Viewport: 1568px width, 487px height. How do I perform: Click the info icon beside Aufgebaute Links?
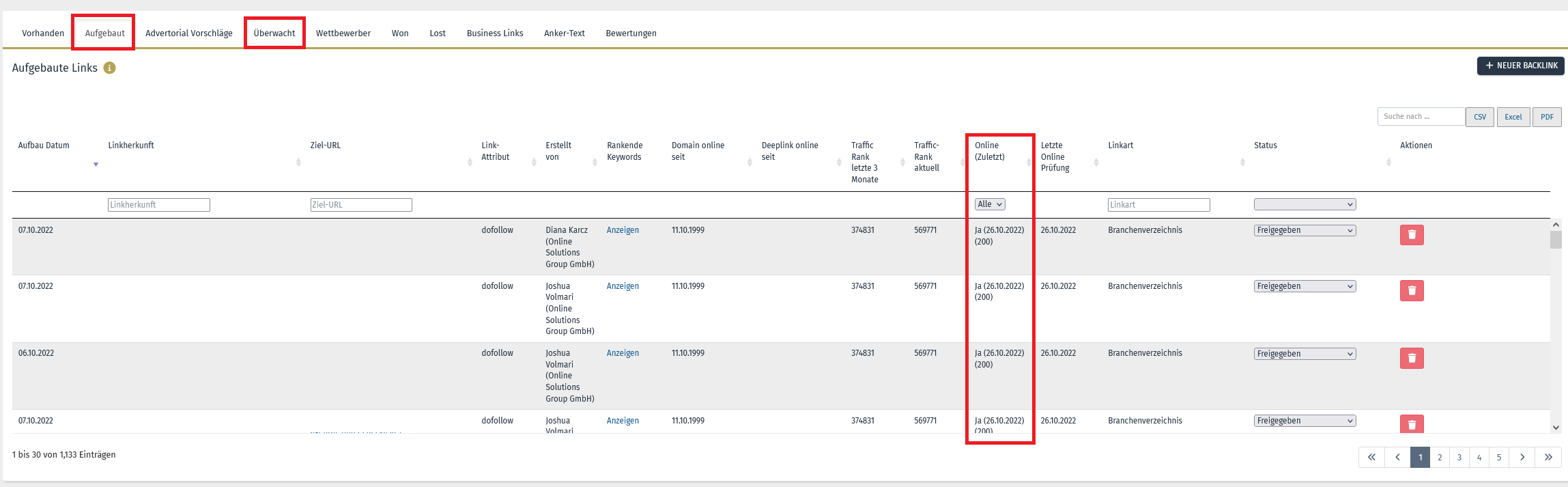pos(109,68)
